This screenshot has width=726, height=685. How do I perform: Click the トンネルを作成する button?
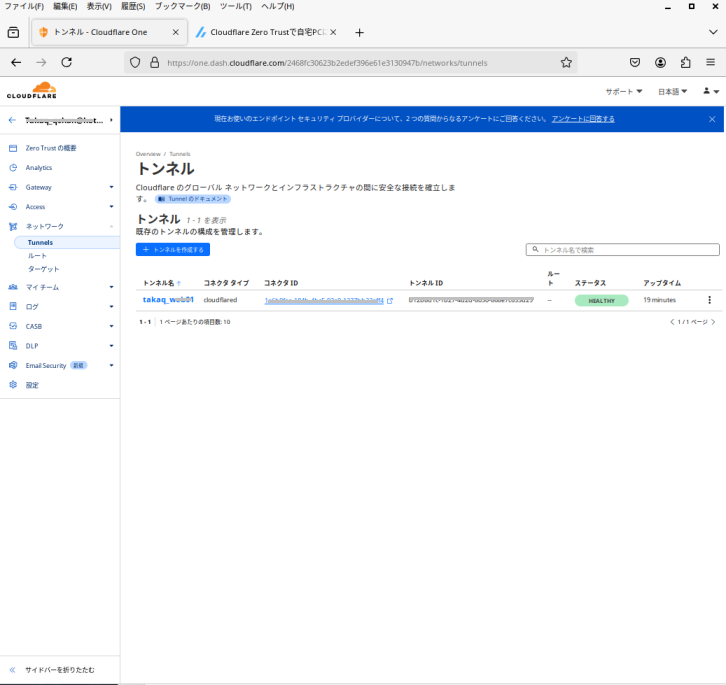coord(173,249)
